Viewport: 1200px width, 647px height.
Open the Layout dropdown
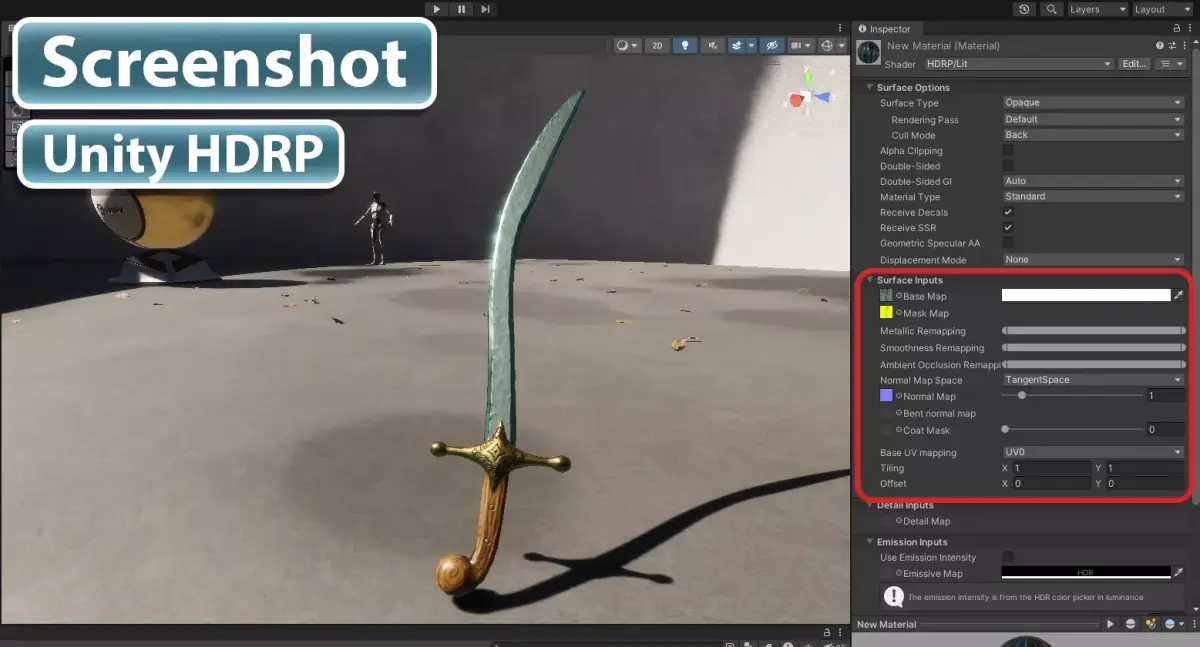pos(1161,9)
